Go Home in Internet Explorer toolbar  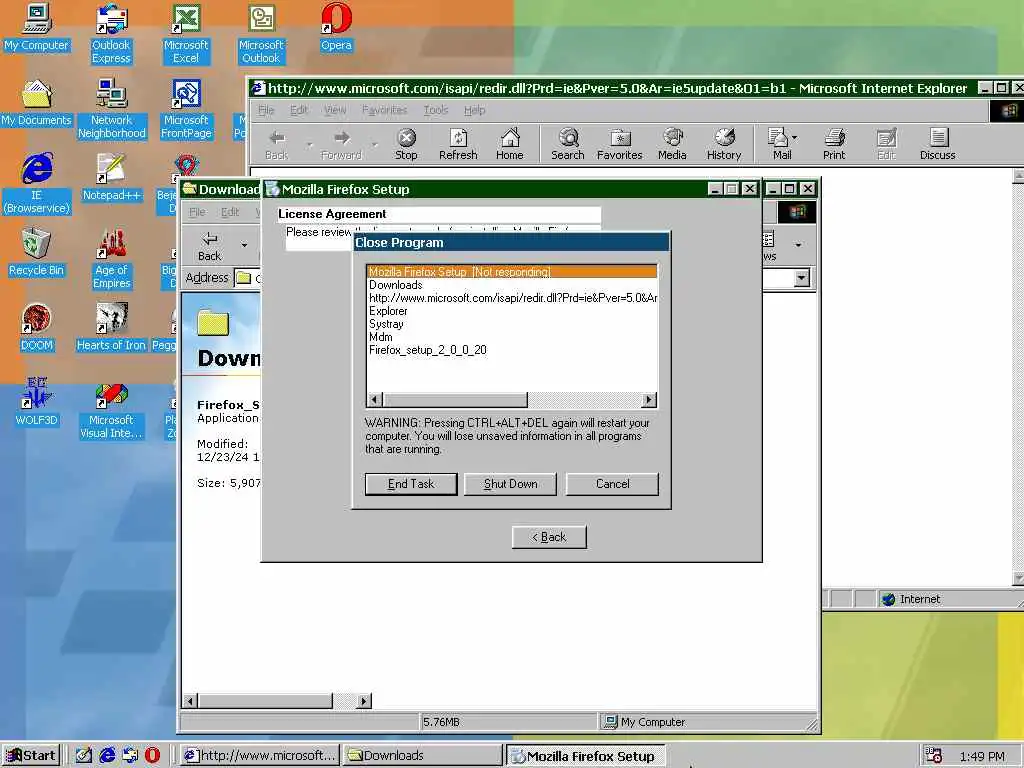pyautogui.click(x=509, y=144)
